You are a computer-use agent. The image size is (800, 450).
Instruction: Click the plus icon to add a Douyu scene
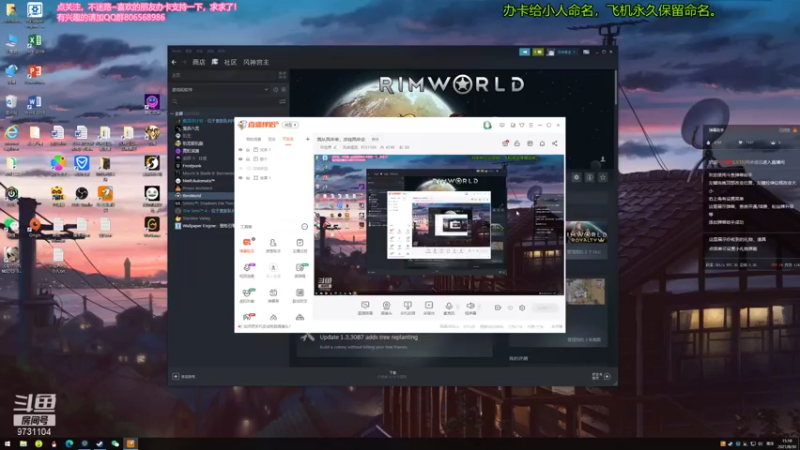308,139
